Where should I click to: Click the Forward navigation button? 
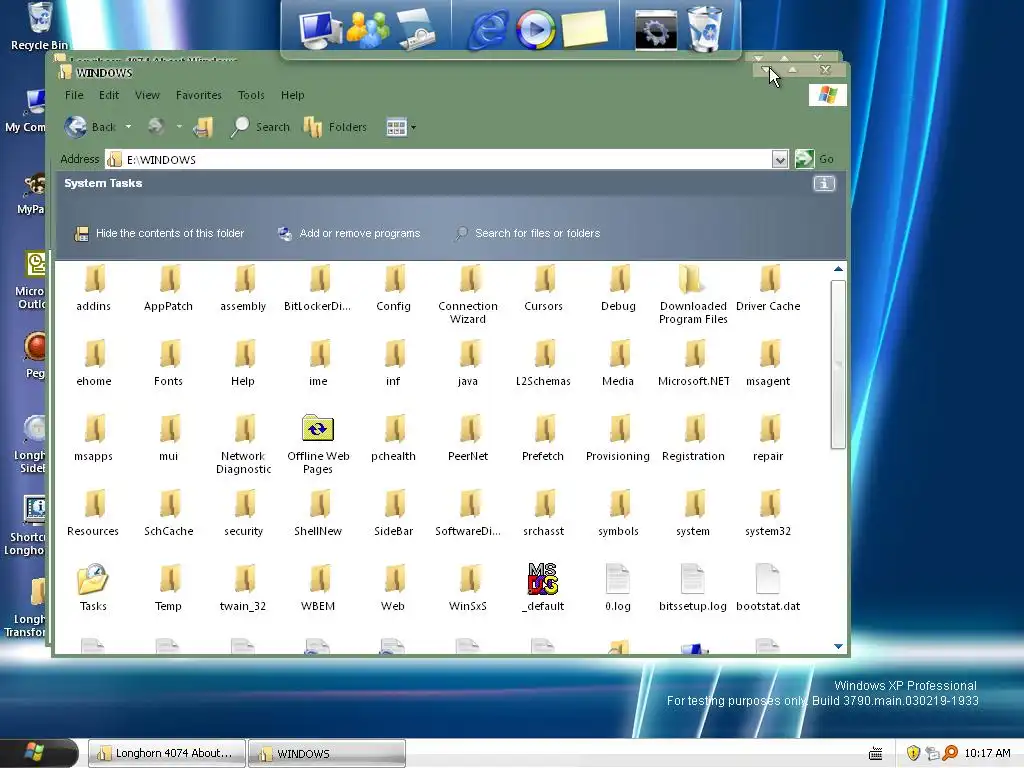155,127
